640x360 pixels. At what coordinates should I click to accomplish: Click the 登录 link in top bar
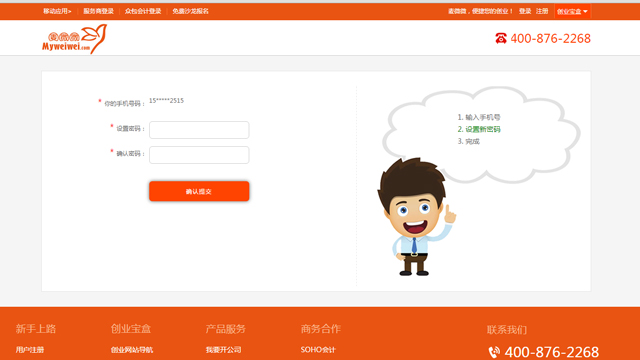(525, 11)
